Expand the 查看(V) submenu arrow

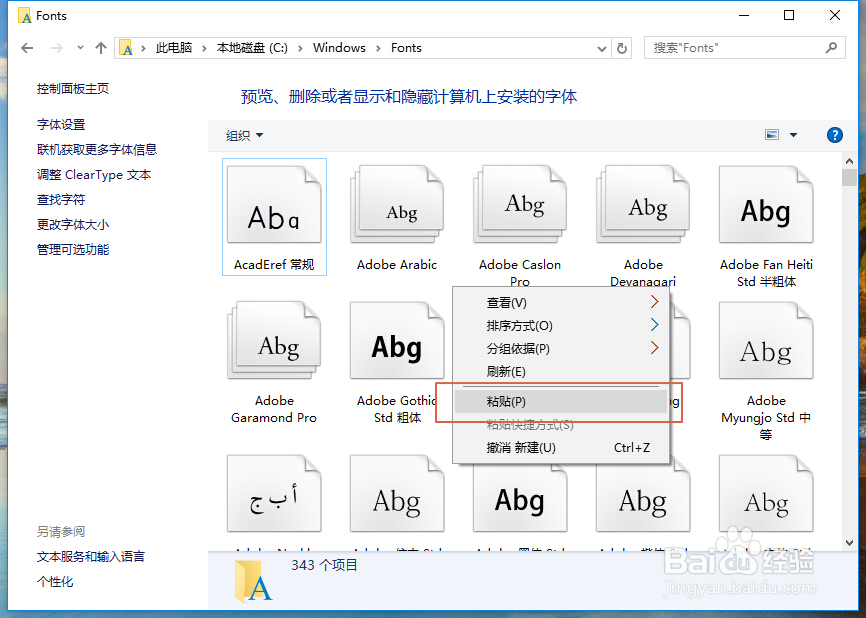(654, 302)
